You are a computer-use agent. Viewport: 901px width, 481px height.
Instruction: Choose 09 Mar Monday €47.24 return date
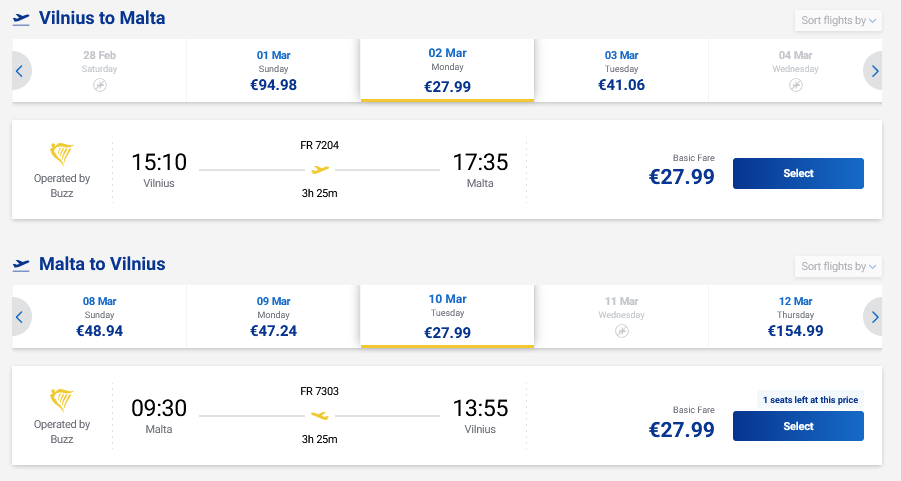(273, 316)
